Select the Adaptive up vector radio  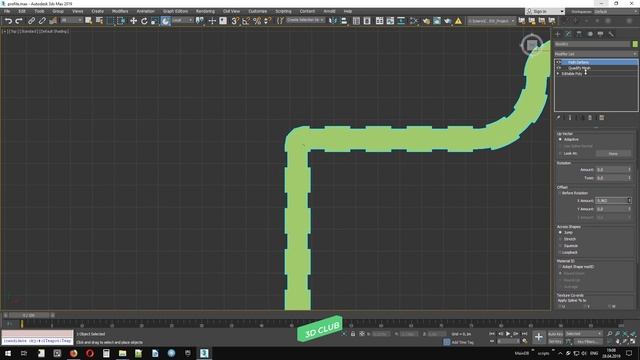pos(560,140)
